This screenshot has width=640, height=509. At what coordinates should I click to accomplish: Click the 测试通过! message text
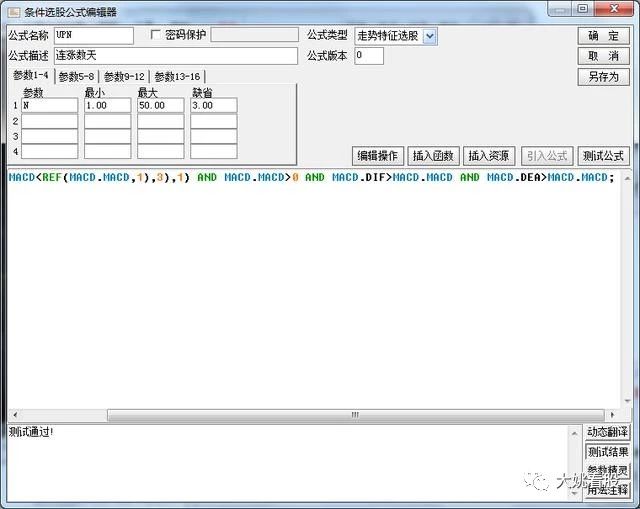pyautogui.click(x=31, y=432)
